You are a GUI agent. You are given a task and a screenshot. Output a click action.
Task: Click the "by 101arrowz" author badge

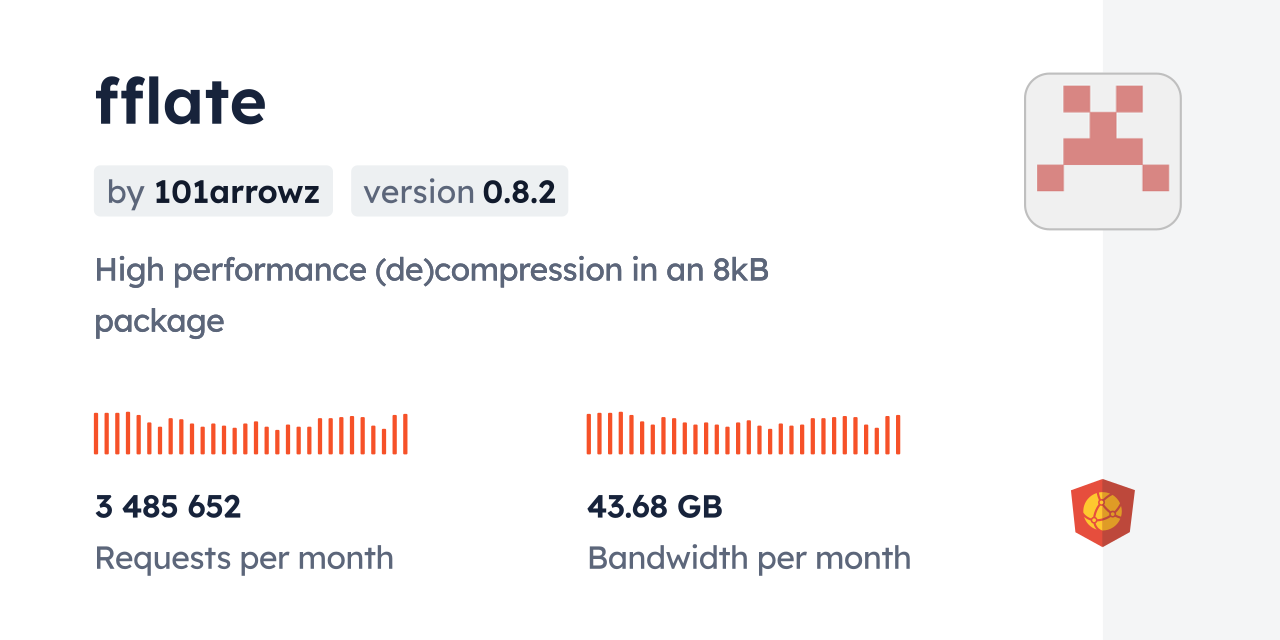coord(213,192)
